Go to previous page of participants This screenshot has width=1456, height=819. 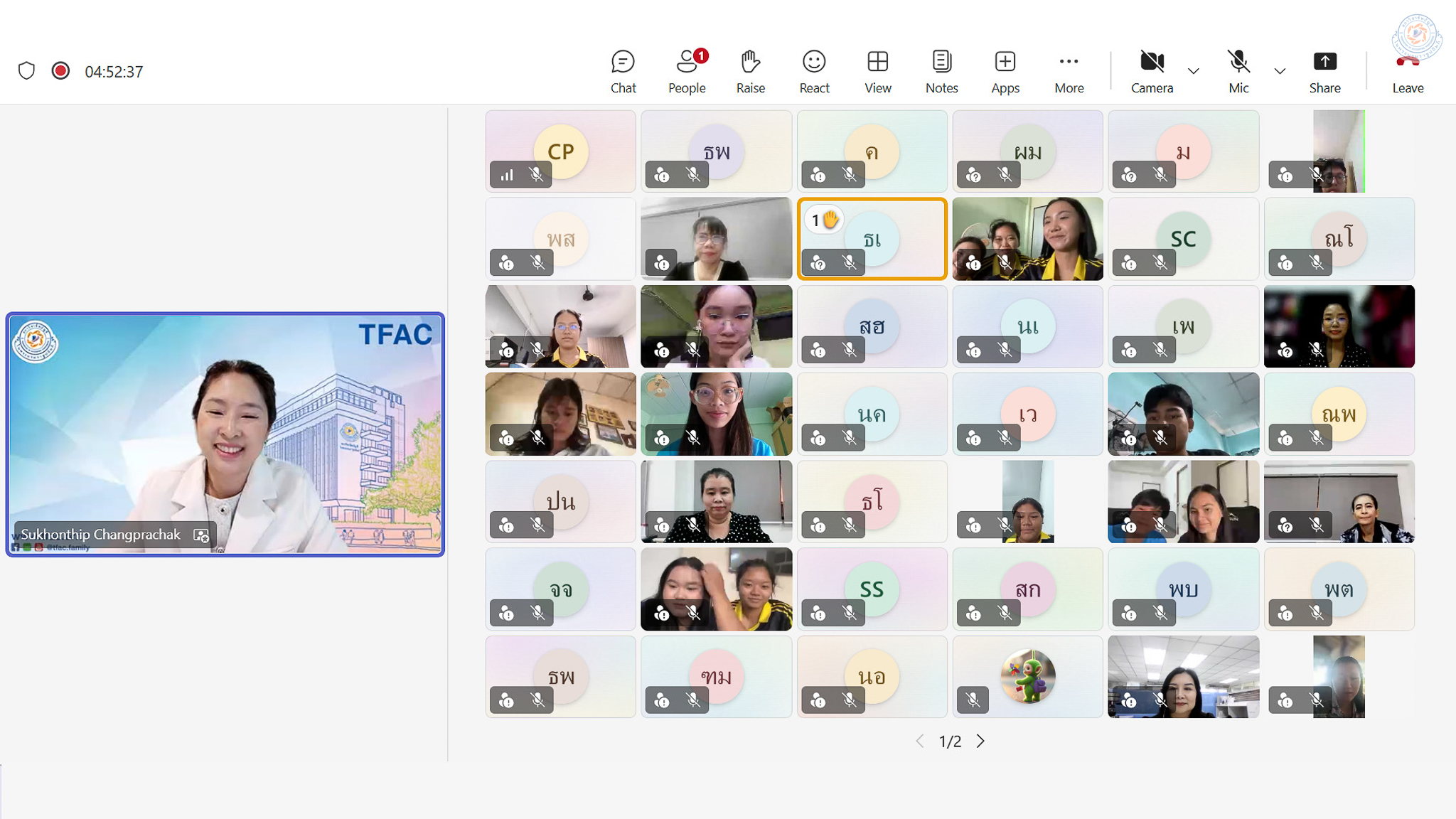920,741
